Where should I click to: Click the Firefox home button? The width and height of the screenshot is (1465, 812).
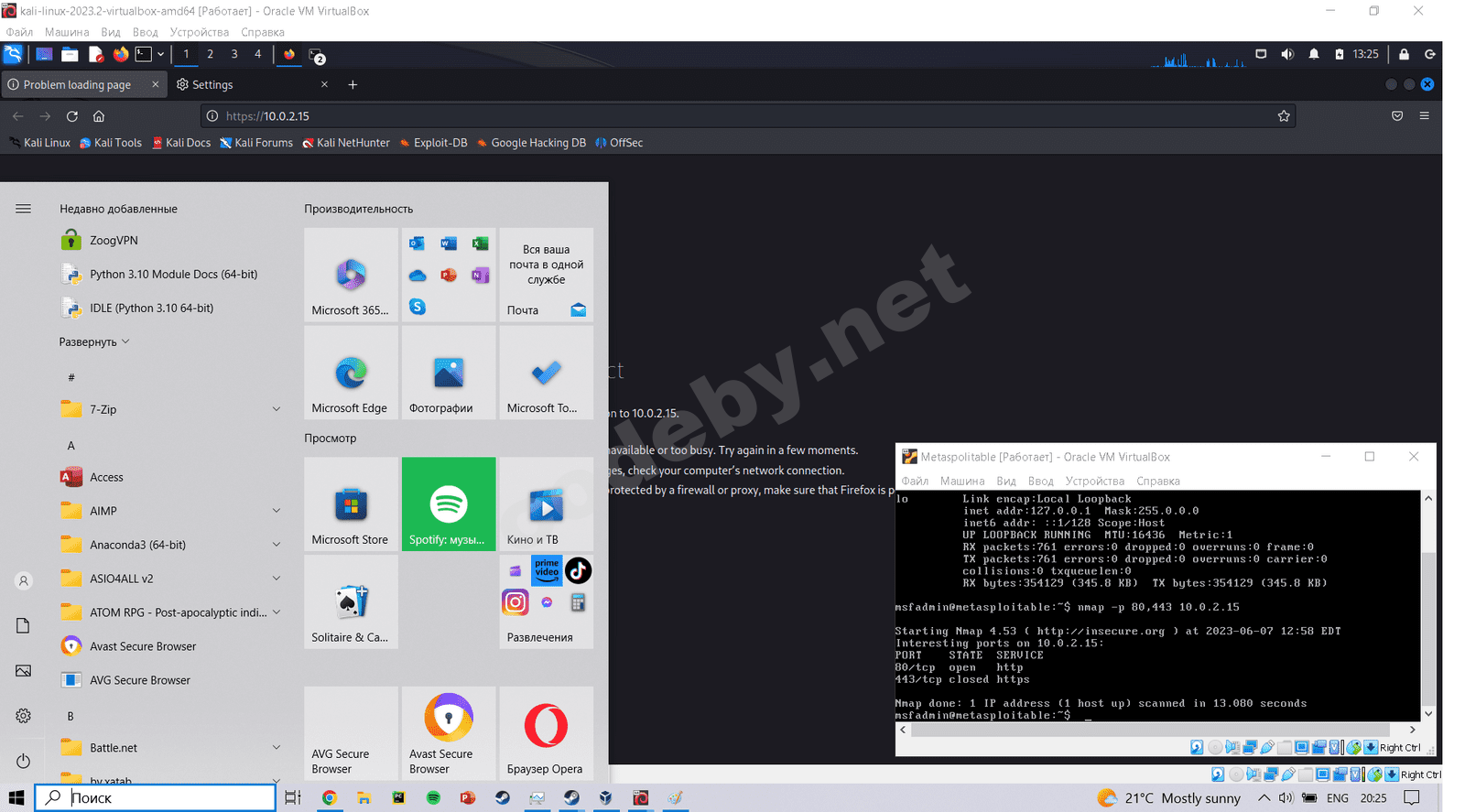click(x=99, y=116)
